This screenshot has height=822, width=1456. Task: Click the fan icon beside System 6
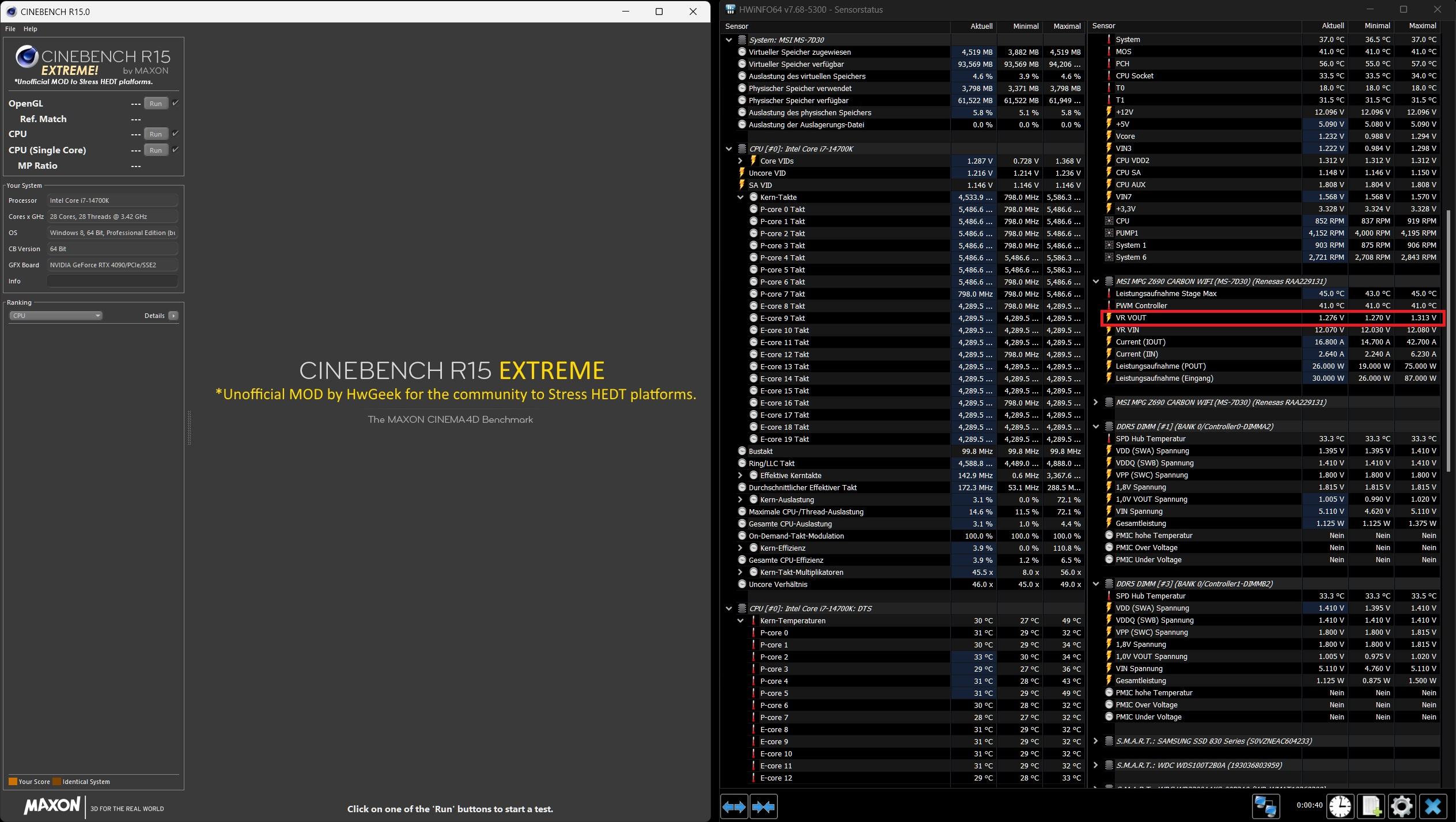point(1109,257)
